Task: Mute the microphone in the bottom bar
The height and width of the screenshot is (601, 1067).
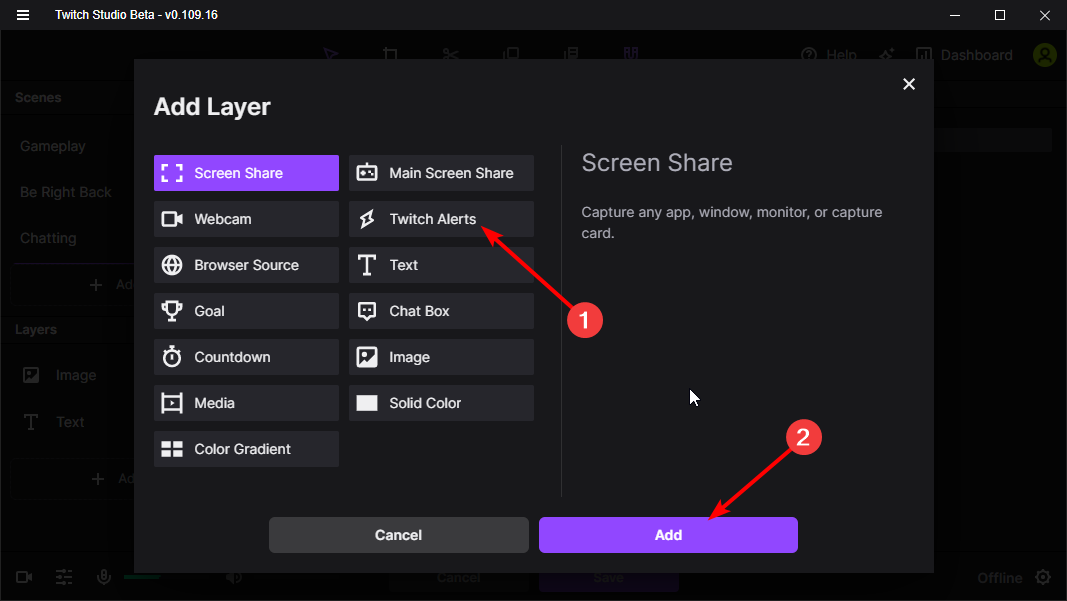Action: 104,577
